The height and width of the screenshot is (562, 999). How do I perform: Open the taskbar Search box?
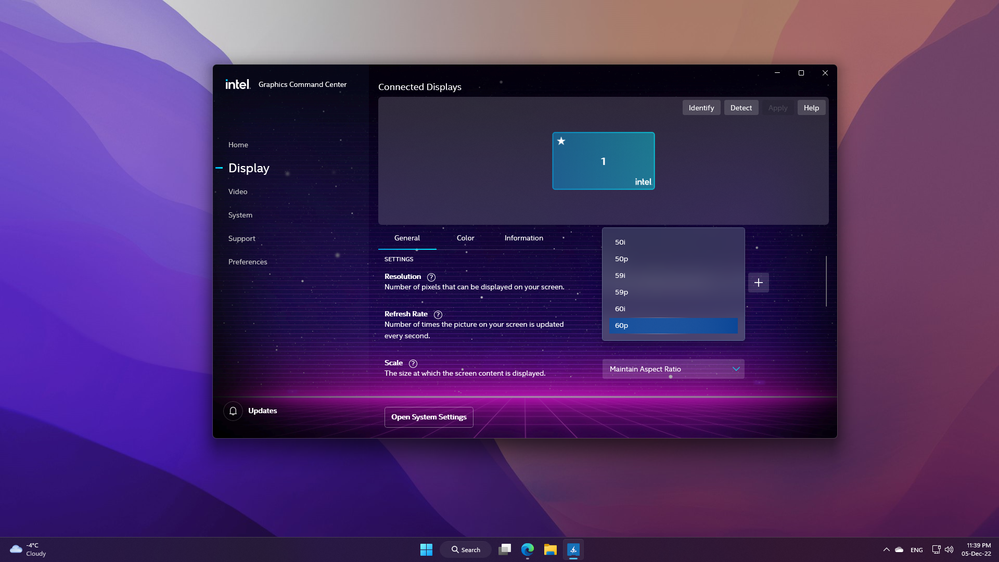[x=466, y=549]
